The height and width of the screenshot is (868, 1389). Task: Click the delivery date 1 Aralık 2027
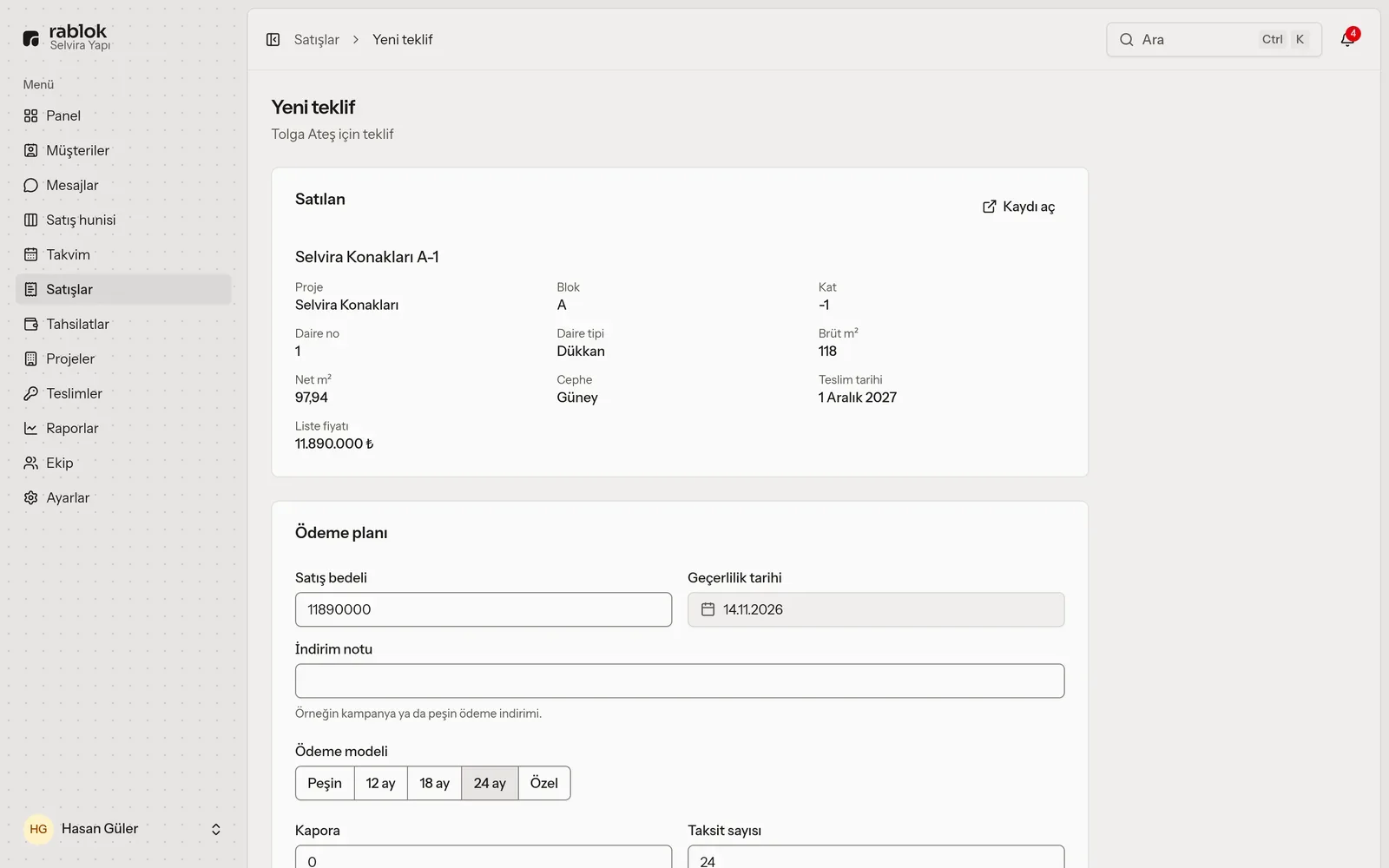[857, 398]
